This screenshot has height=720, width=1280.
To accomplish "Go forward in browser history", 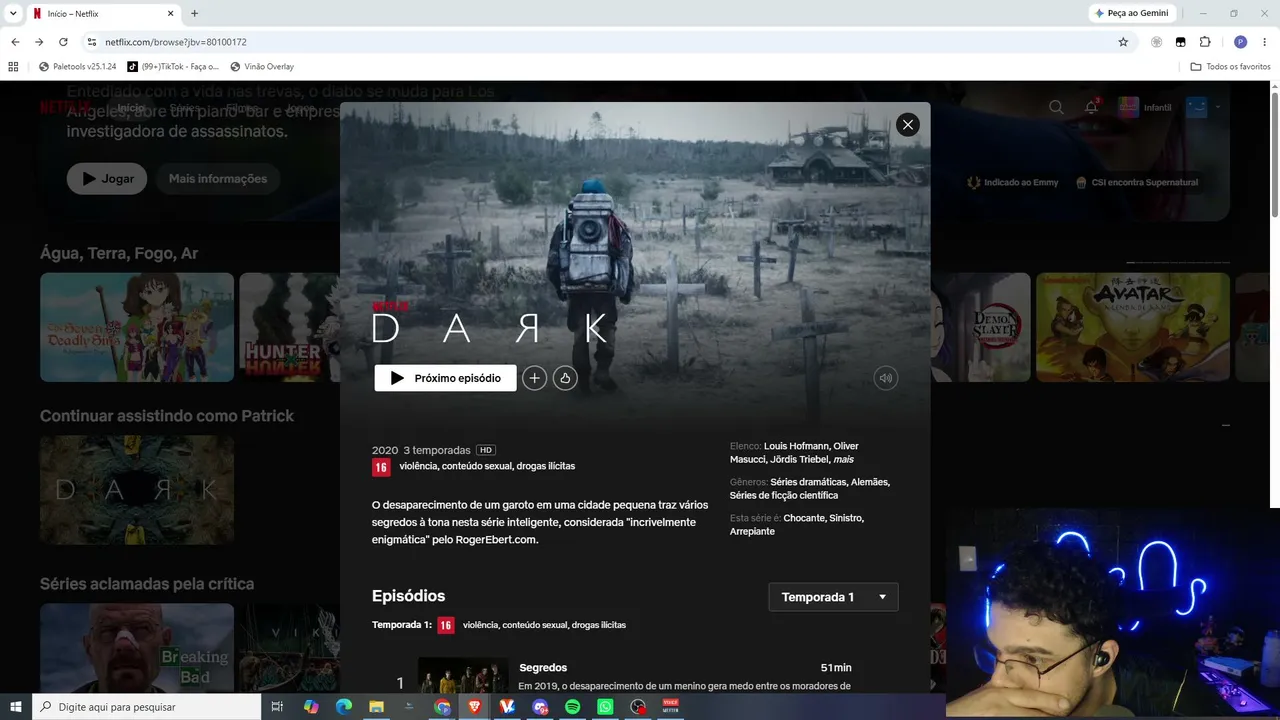I will (x=39, y=42).
